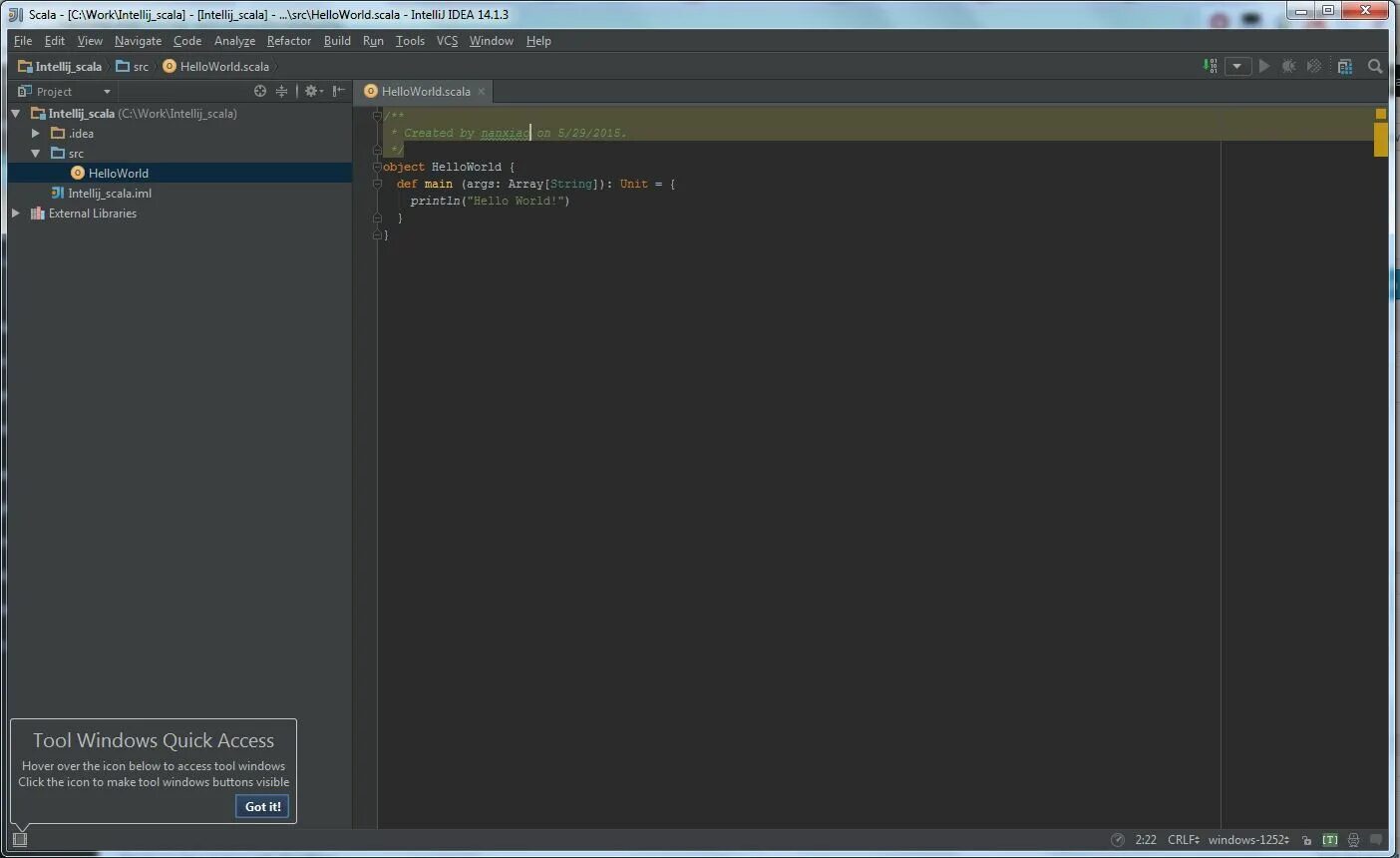Viewport: 1400px width, 858px height.
Task: Switch to HelloWorld.scala editor tab
Action: click(x=426, y=91)
